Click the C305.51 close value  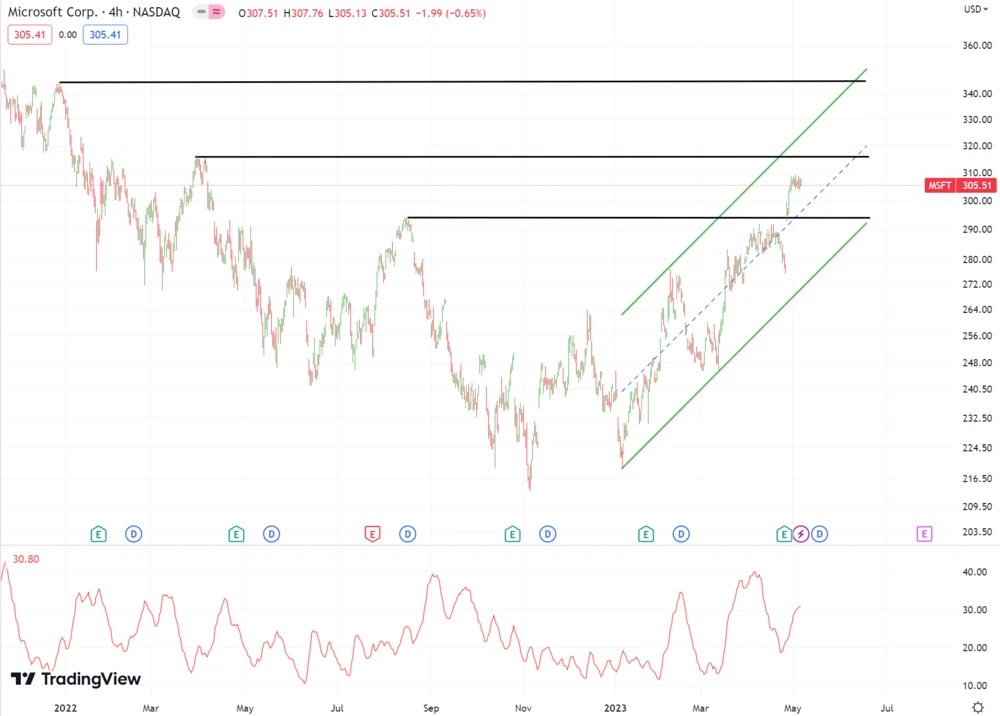coord(391,13)
